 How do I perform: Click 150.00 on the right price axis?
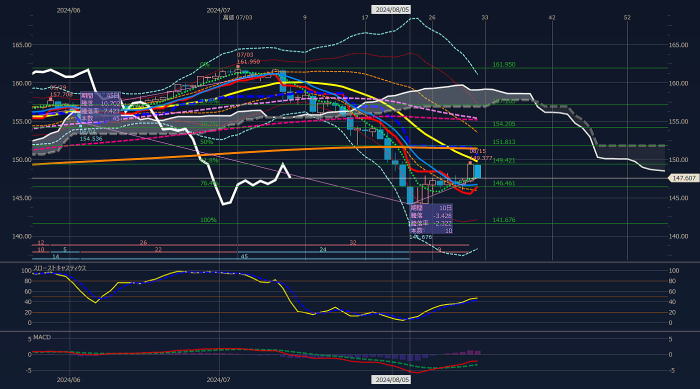tap(678, 159)
